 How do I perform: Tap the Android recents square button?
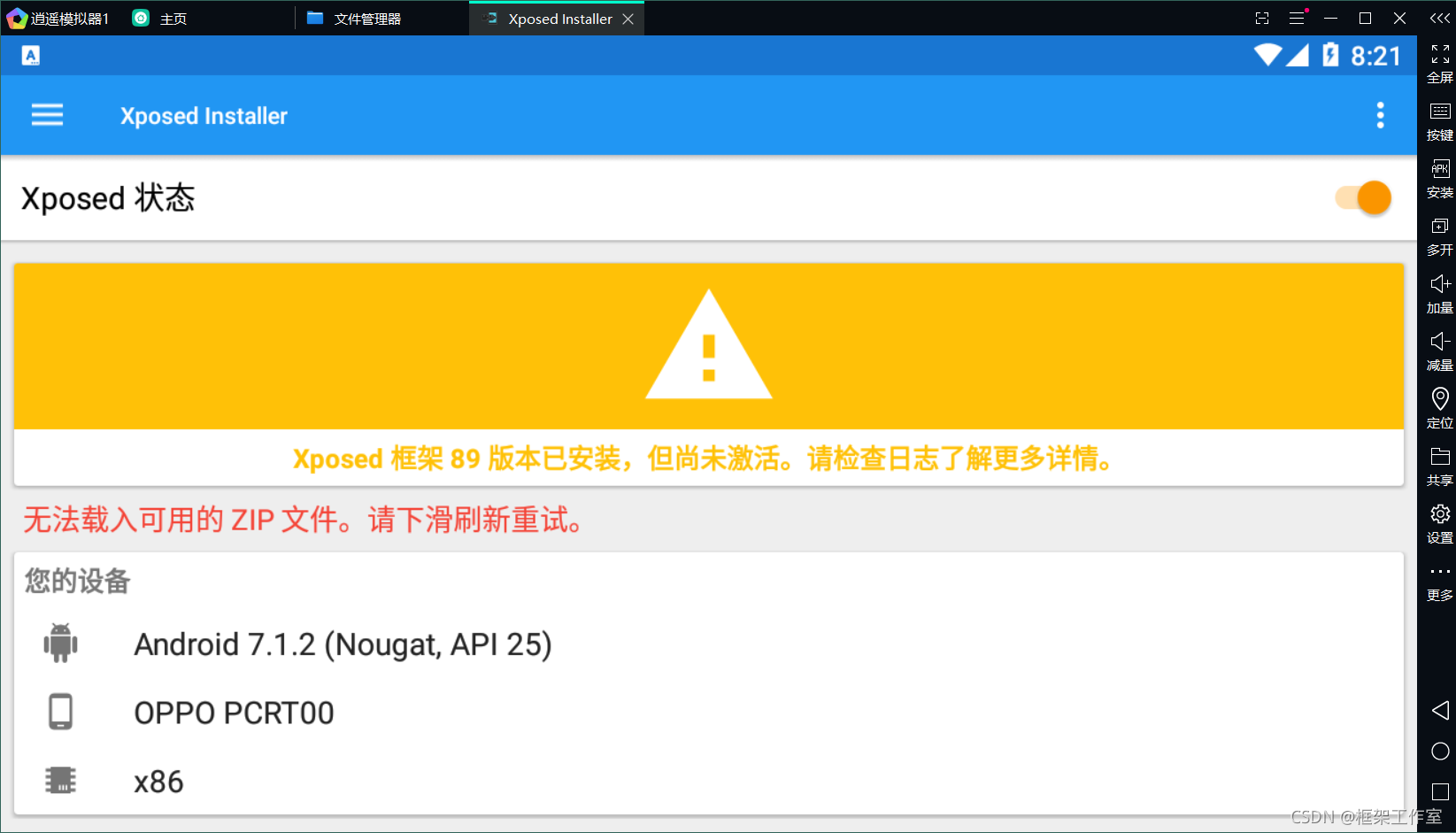pyautogui.click(x=1440, y=791)
